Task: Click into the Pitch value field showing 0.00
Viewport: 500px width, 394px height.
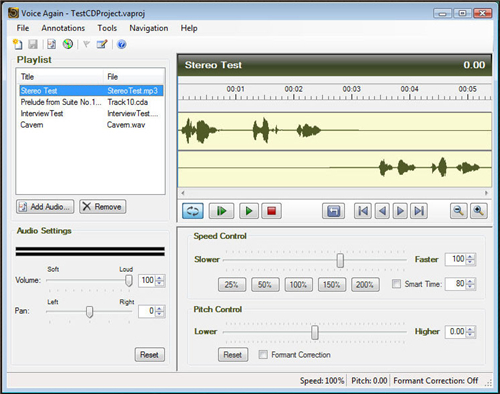Action: (456, 332)
